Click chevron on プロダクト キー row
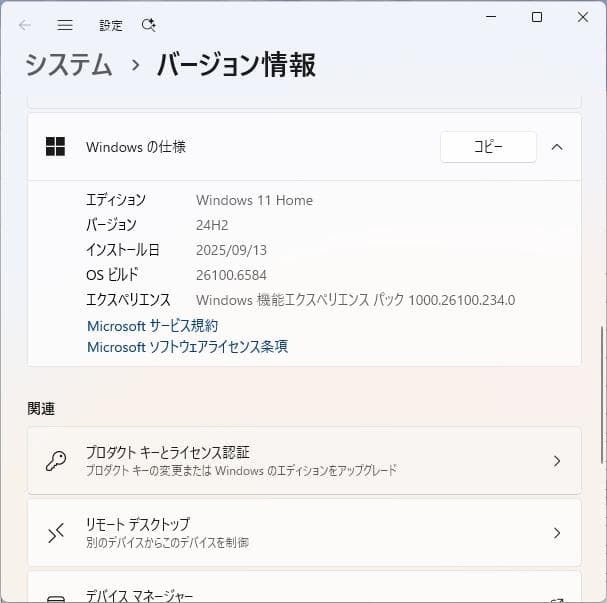Screen dimensions: 607x603 tap(557, 461)
